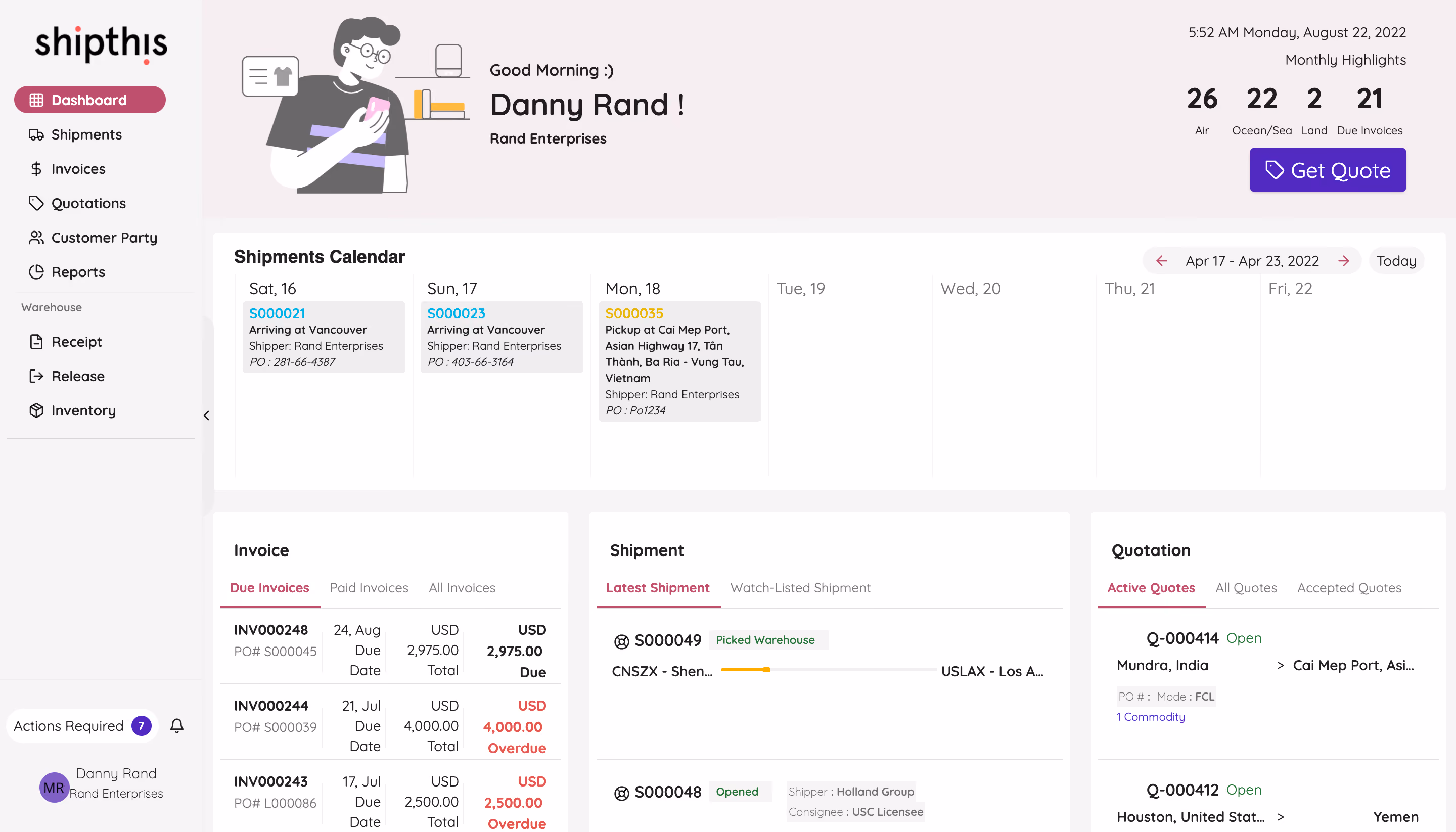Click the Get Quote button
The image size is (1456, 832).
(1328, 170)
